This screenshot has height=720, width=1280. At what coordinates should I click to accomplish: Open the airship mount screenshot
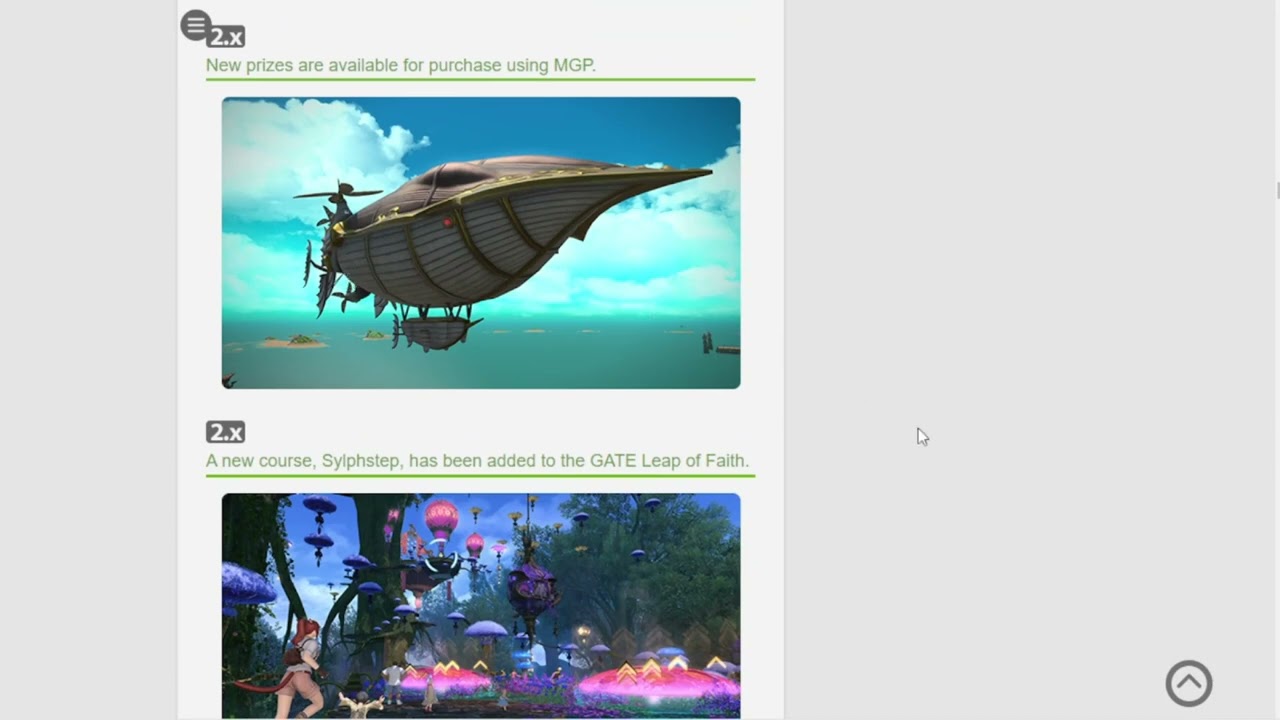(x=481, y=243)
